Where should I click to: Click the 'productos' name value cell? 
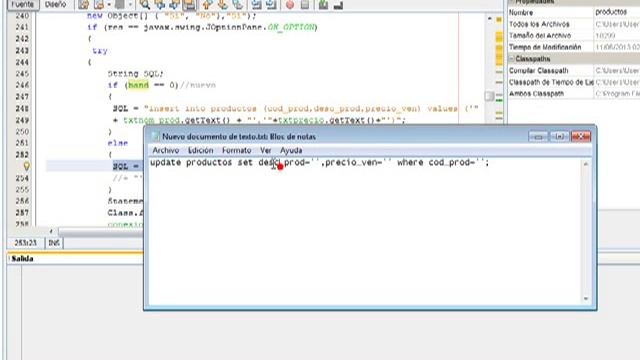(617, 12)
